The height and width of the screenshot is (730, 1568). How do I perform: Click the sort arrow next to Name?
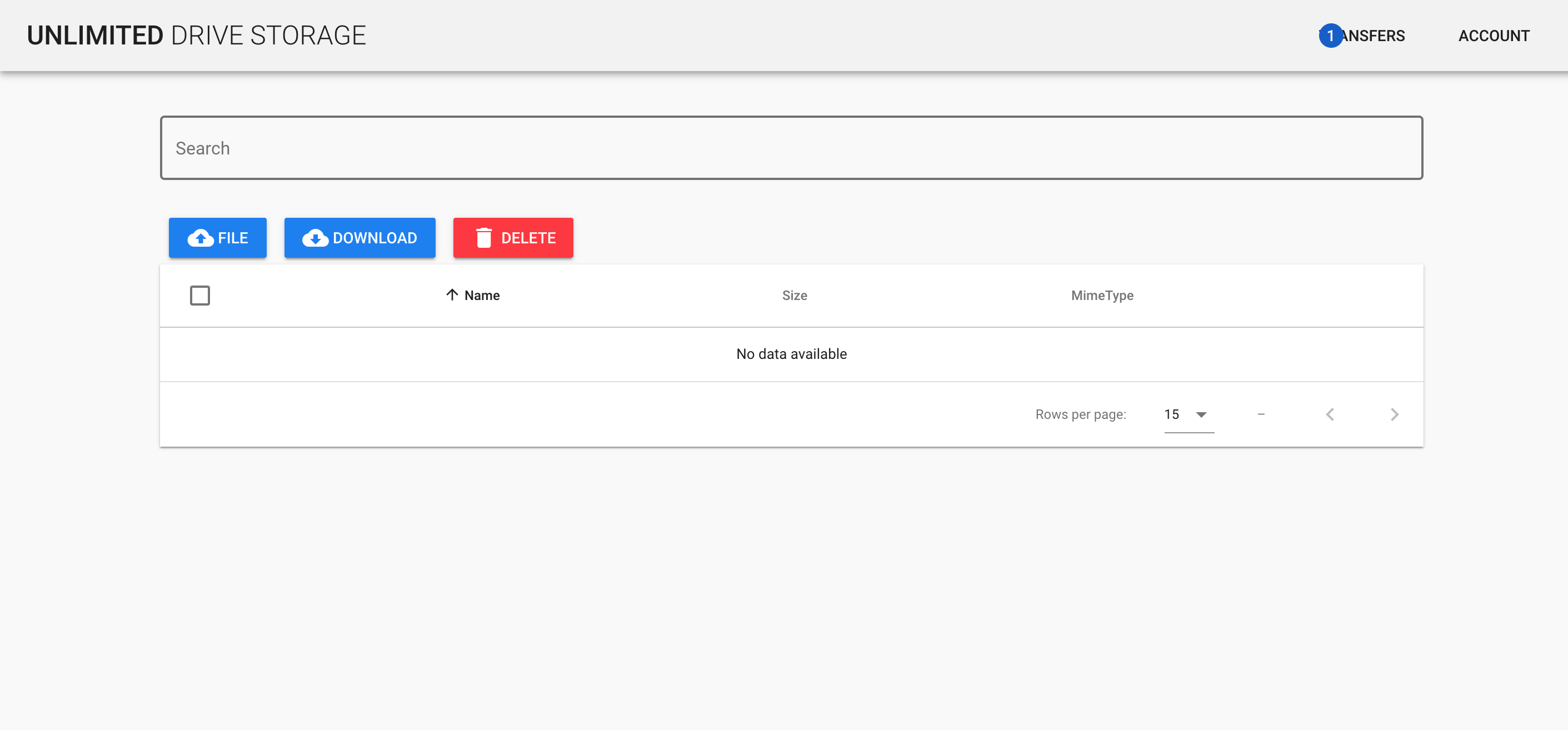(x=452, y=296)
